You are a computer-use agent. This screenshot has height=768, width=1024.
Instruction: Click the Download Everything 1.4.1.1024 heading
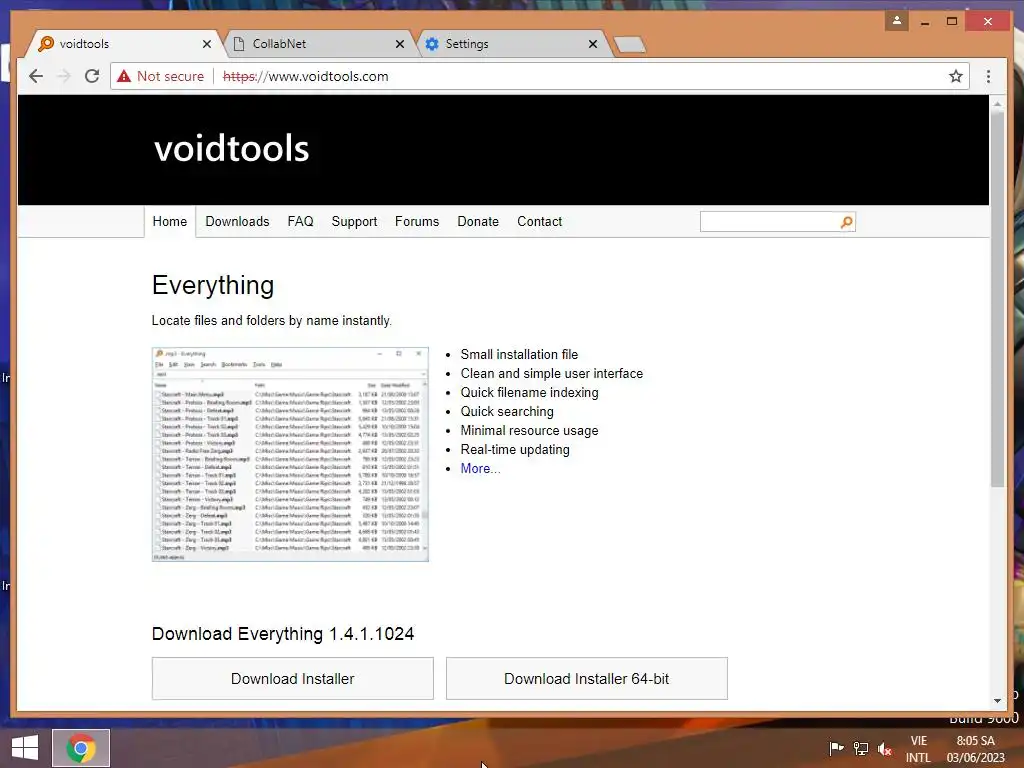[283, 634]
